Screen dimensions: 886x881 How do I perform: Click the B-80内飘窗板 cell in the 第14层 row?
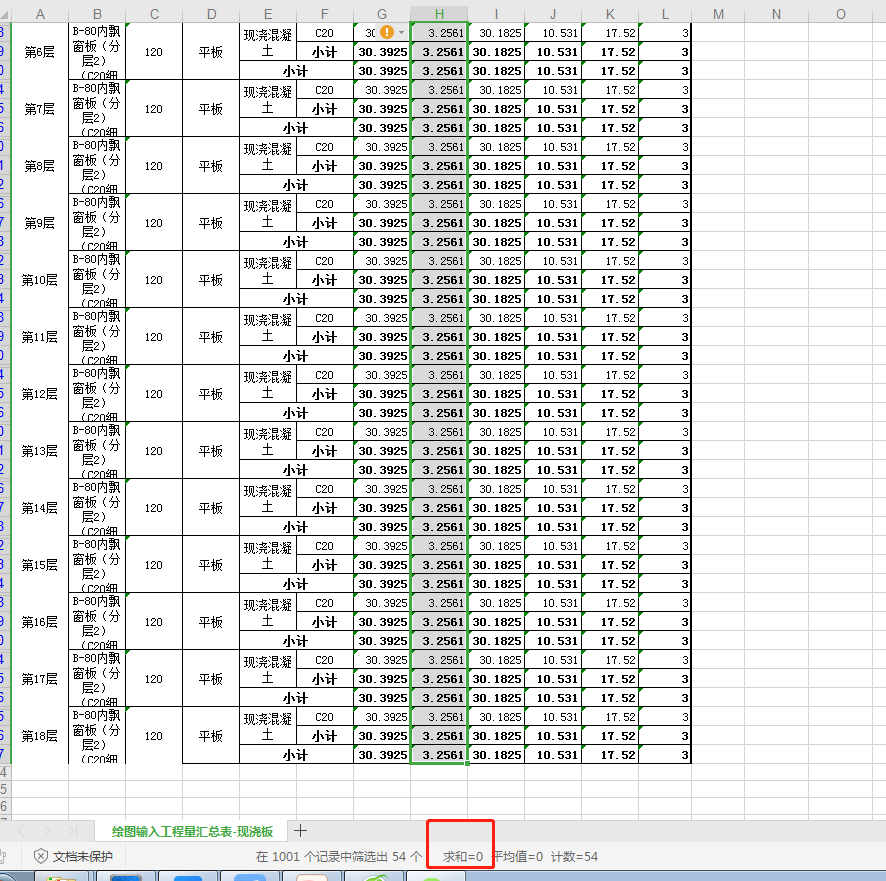[97, 508]
